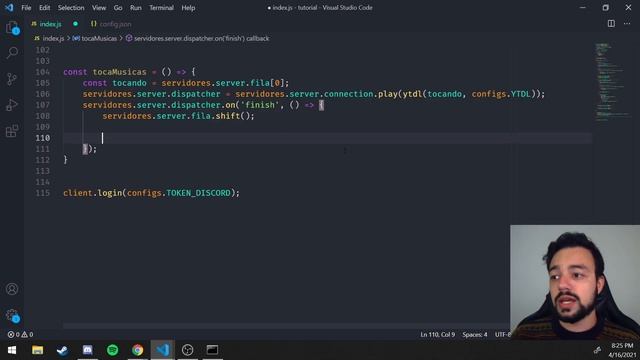Open the Manage gear icon
The width and height of the screenshot is (640, 360).
(12, 315)
